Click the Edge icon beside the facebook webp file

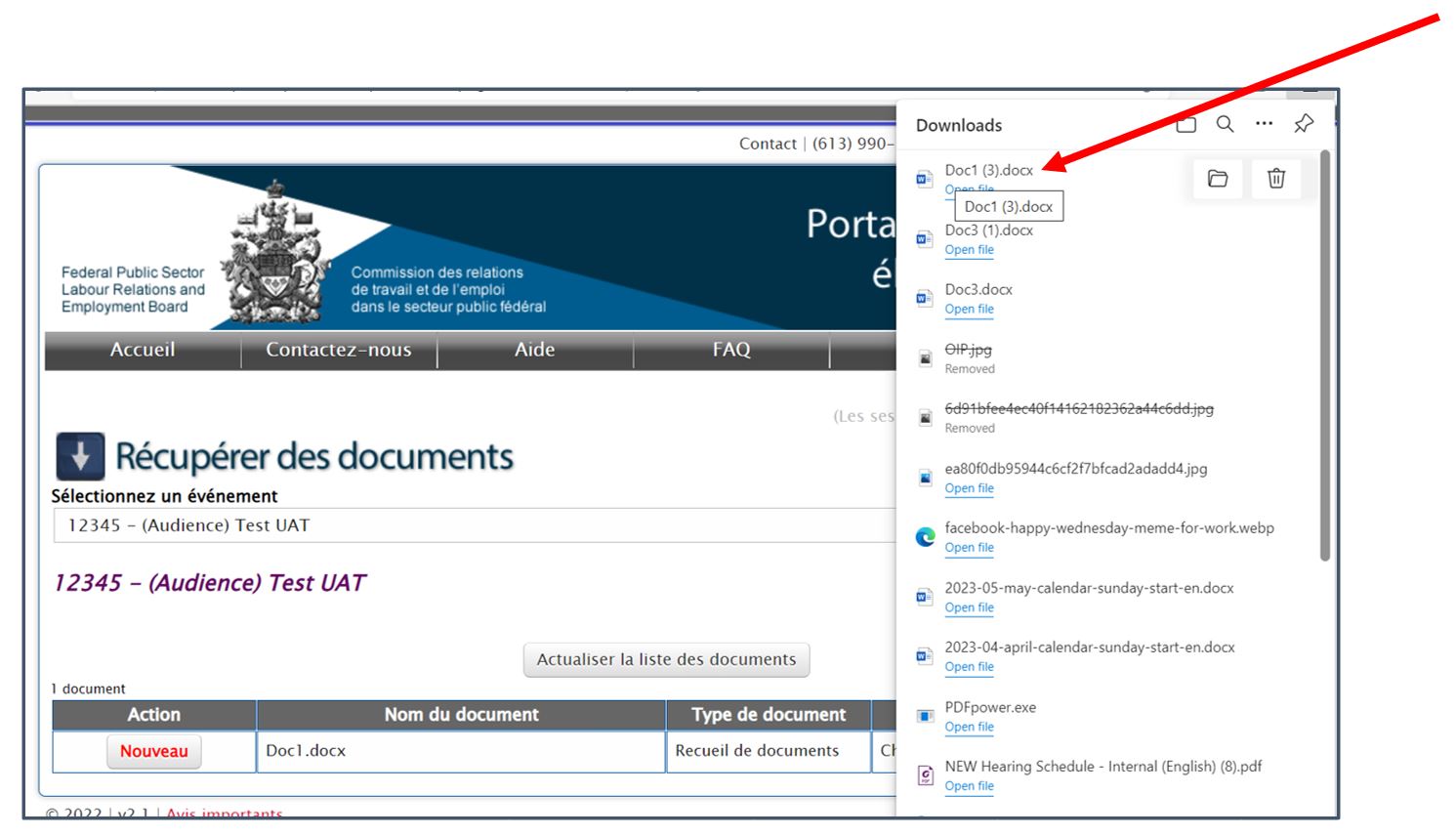point(925,536)
